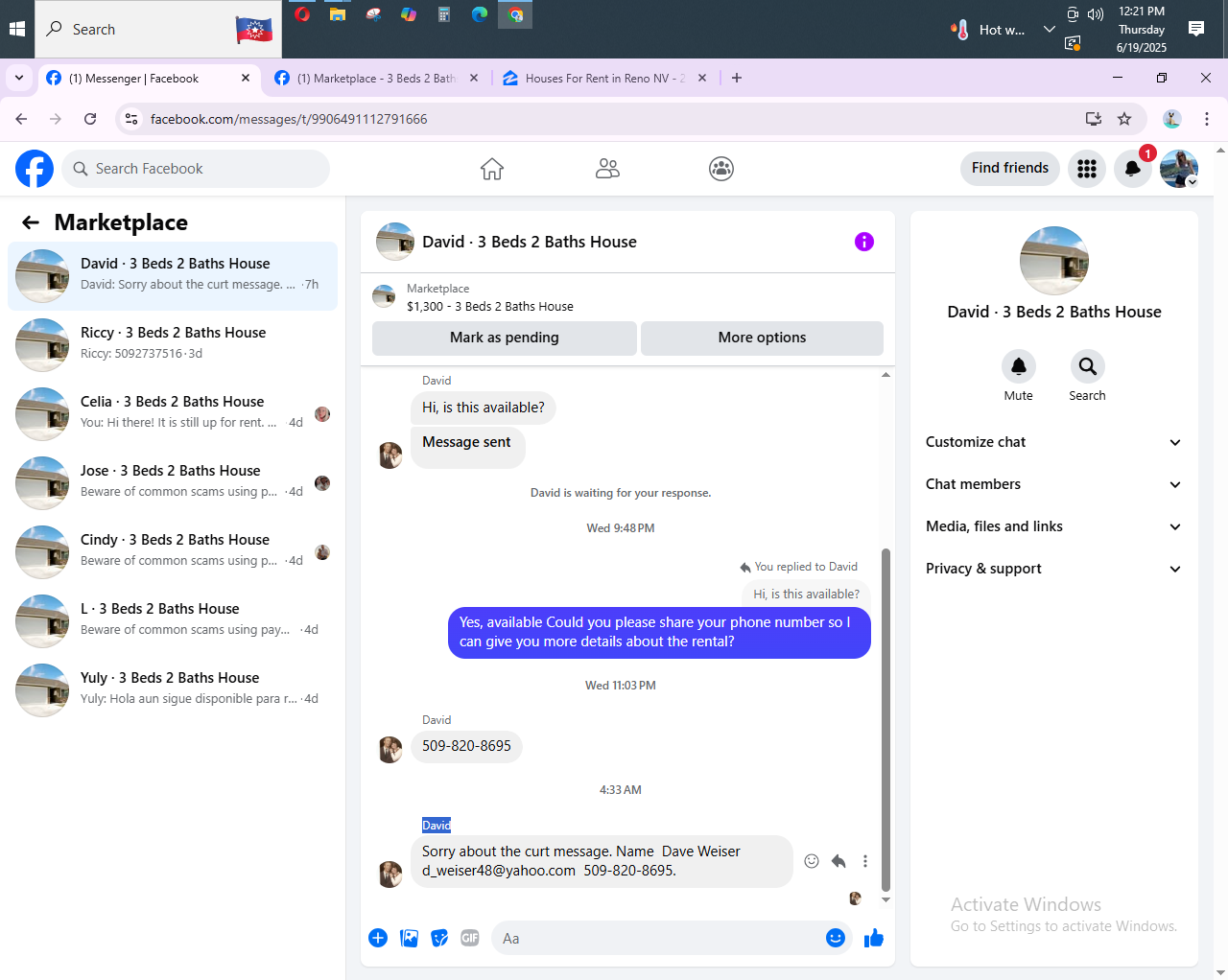Reply to David's last message arrow icon
Image resolution: width=1228 pixels, height=980 pixels.
pos(838,861)
